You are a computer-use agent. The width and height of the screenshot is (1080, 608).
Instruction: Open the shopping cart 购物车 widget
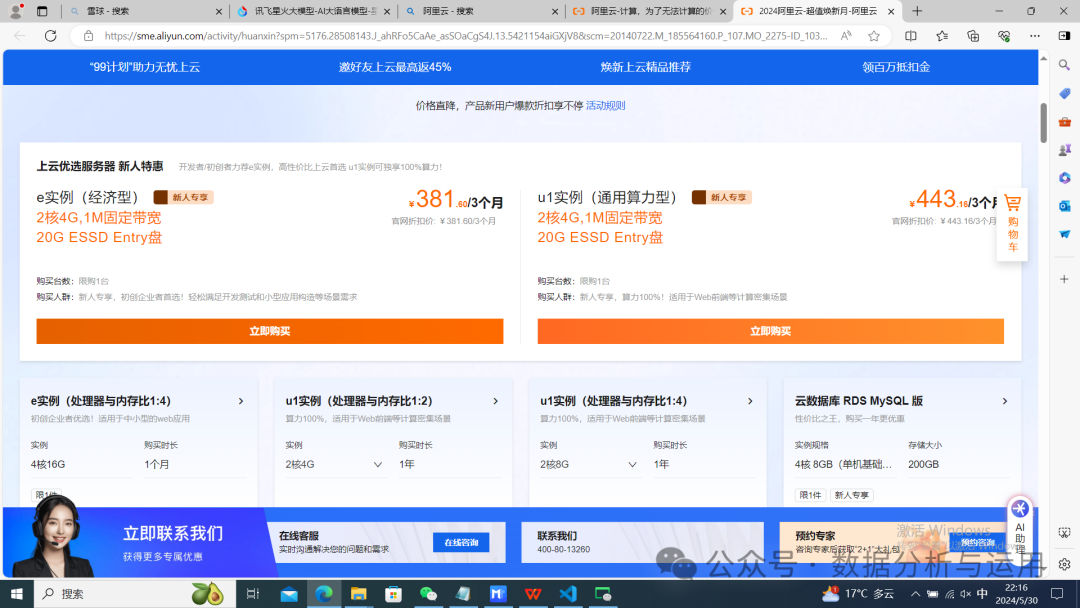(x=1012, y=224)
